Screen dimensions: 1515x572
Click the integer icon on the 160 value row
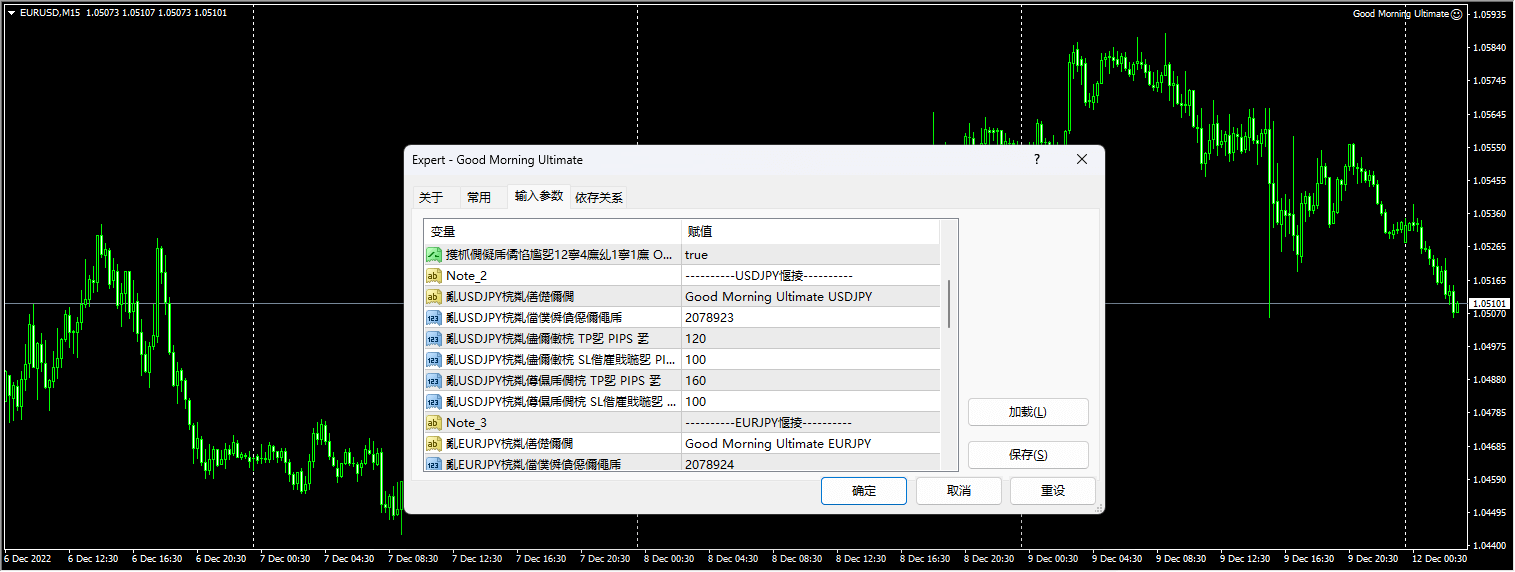click(x=434, y=381)
